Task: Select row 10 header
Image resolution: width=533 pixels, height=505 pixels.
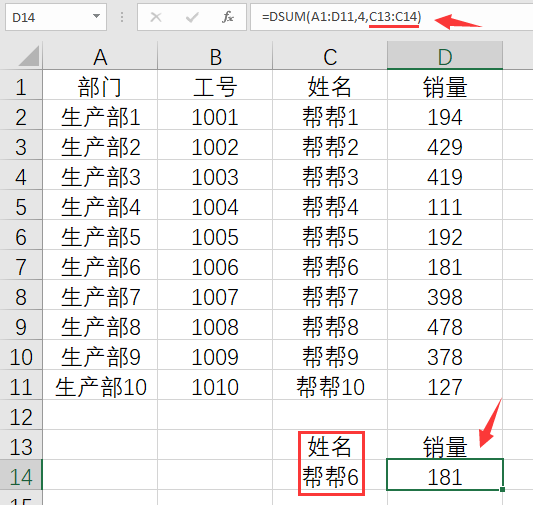Action: pos(21,355)
